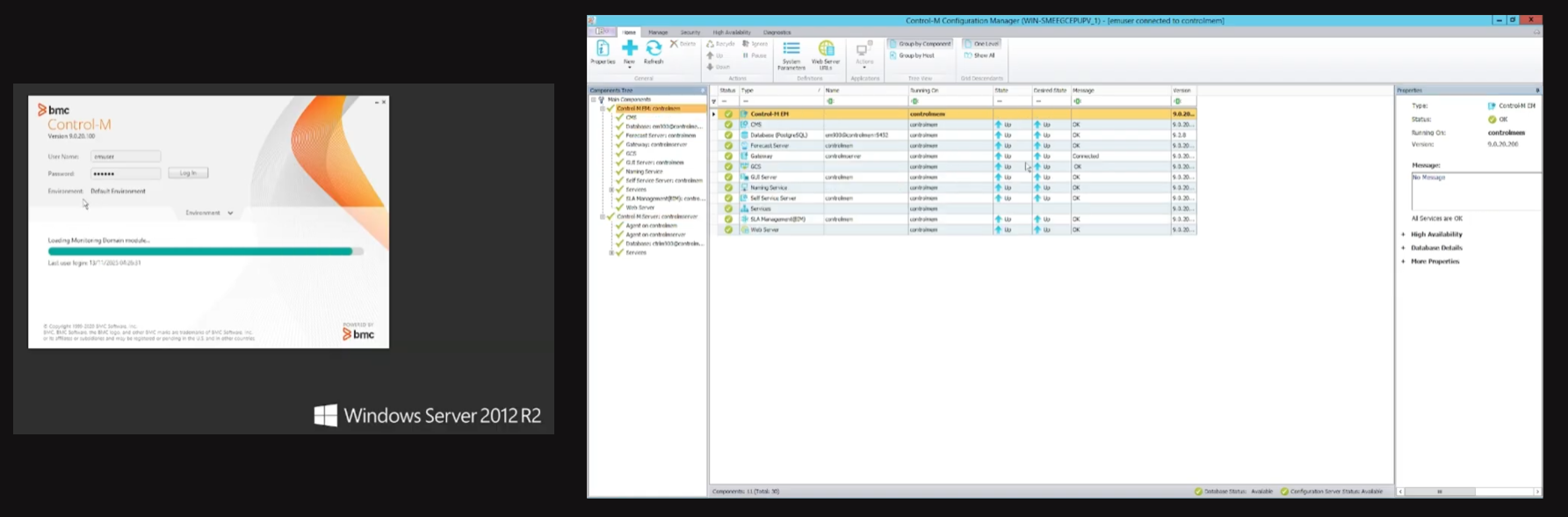Click User Name field in login window
1568x517 pixels.
(x=126, y=157)
